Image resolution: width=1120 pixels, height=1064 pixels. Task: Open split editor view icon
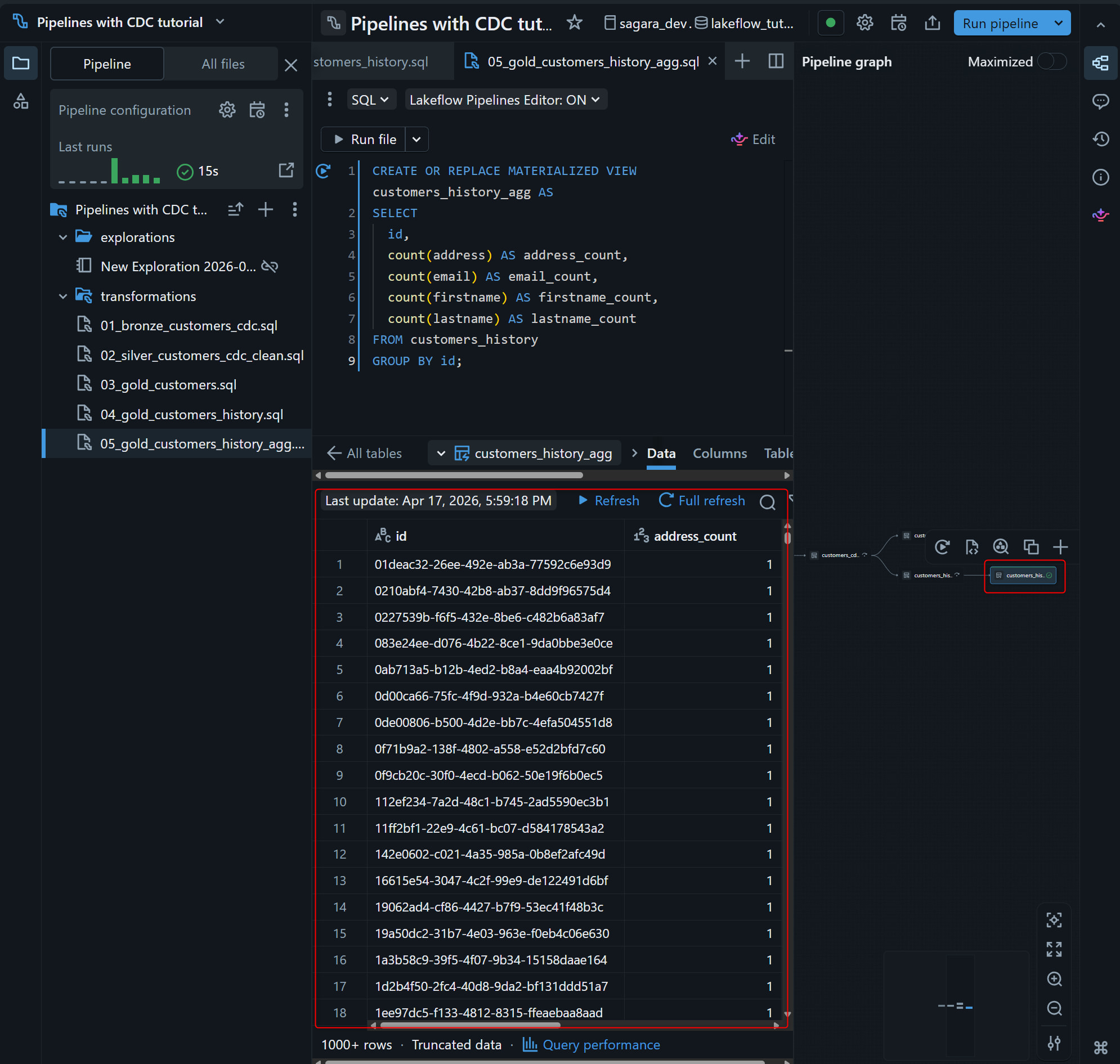[776, 61]
